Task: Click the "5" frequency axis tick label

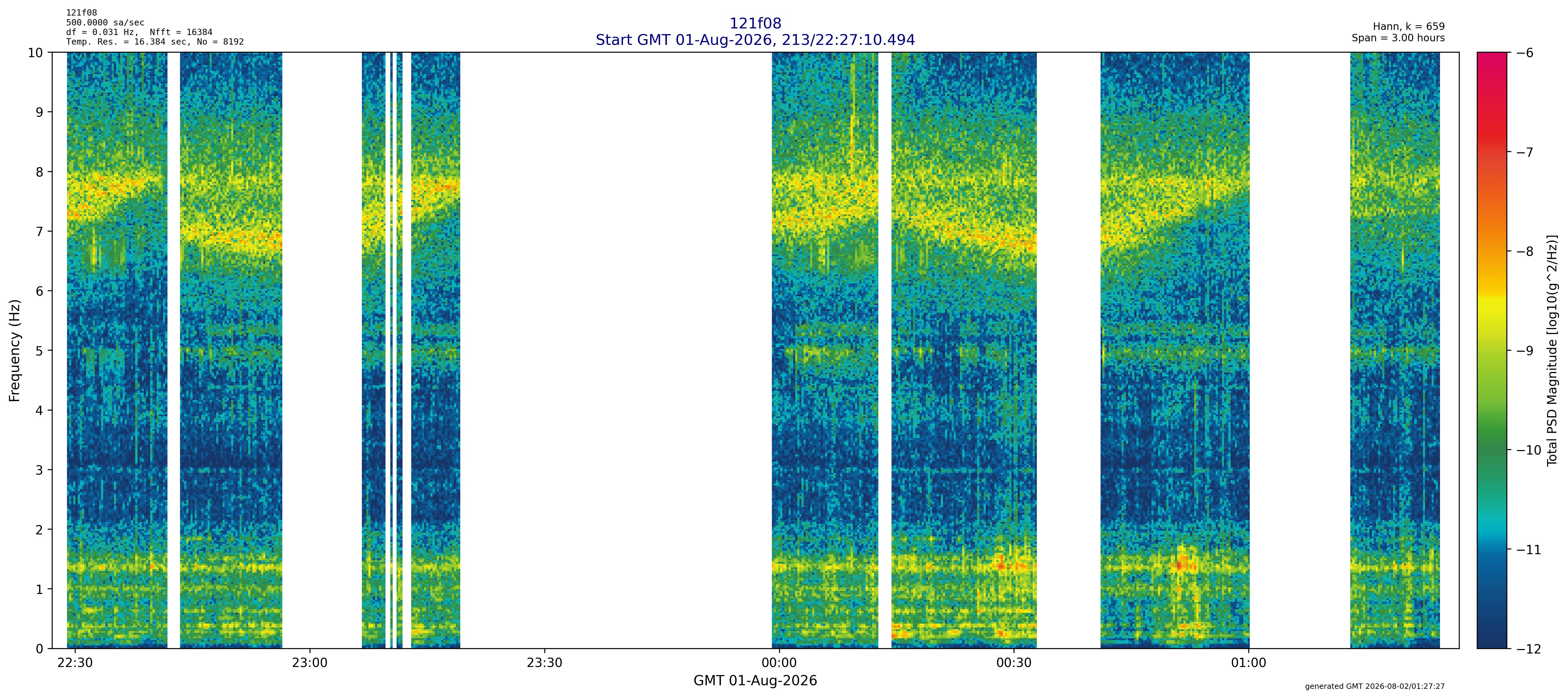Action: tap(39, 351)
